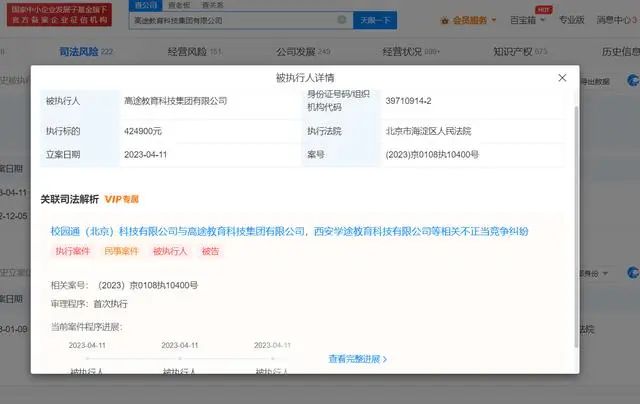This screenshot has width=640, height=404.
Task: Click the case number (2023)京0108执10400号 in the table
Action: tap(432, 155)
